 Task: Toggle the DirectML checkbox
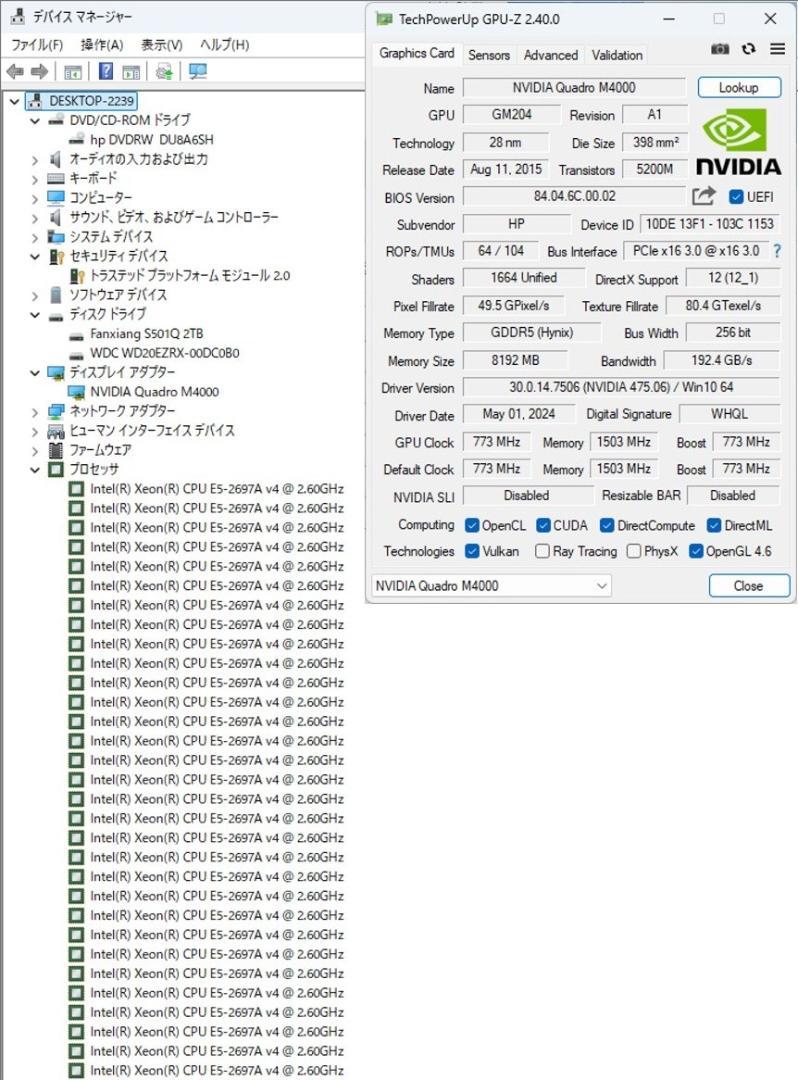click(x=714, y=526)
